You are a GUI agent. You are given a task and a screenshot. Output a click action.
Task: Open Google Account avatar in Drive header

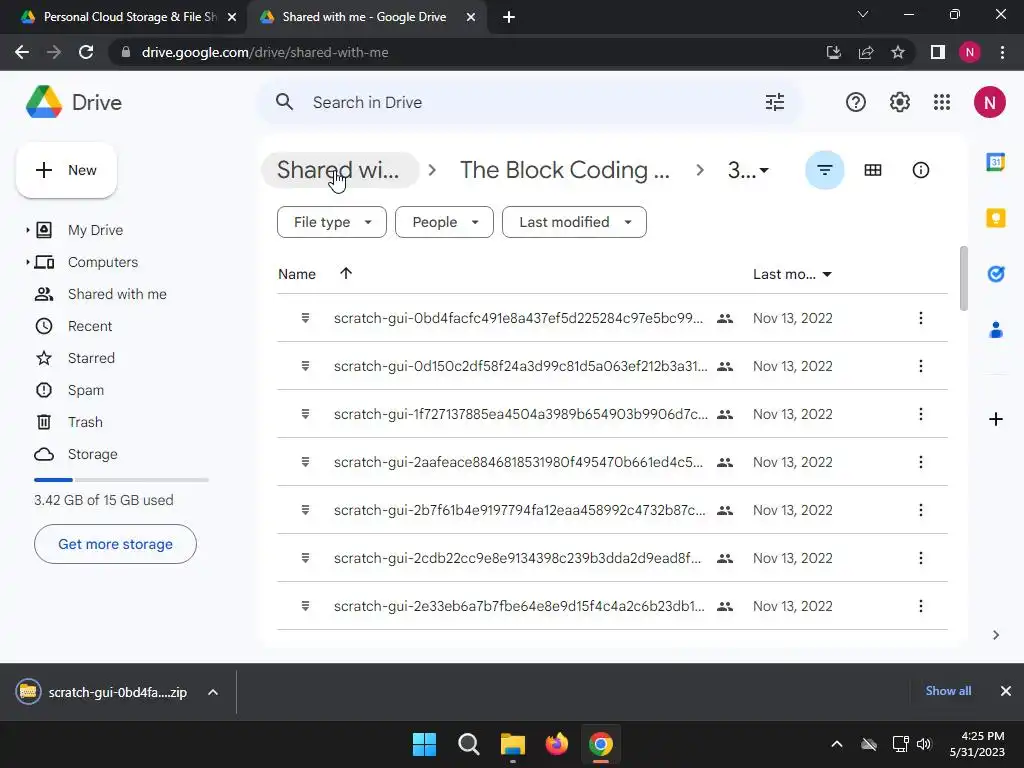pyautogui.click(x=989, y=102)
